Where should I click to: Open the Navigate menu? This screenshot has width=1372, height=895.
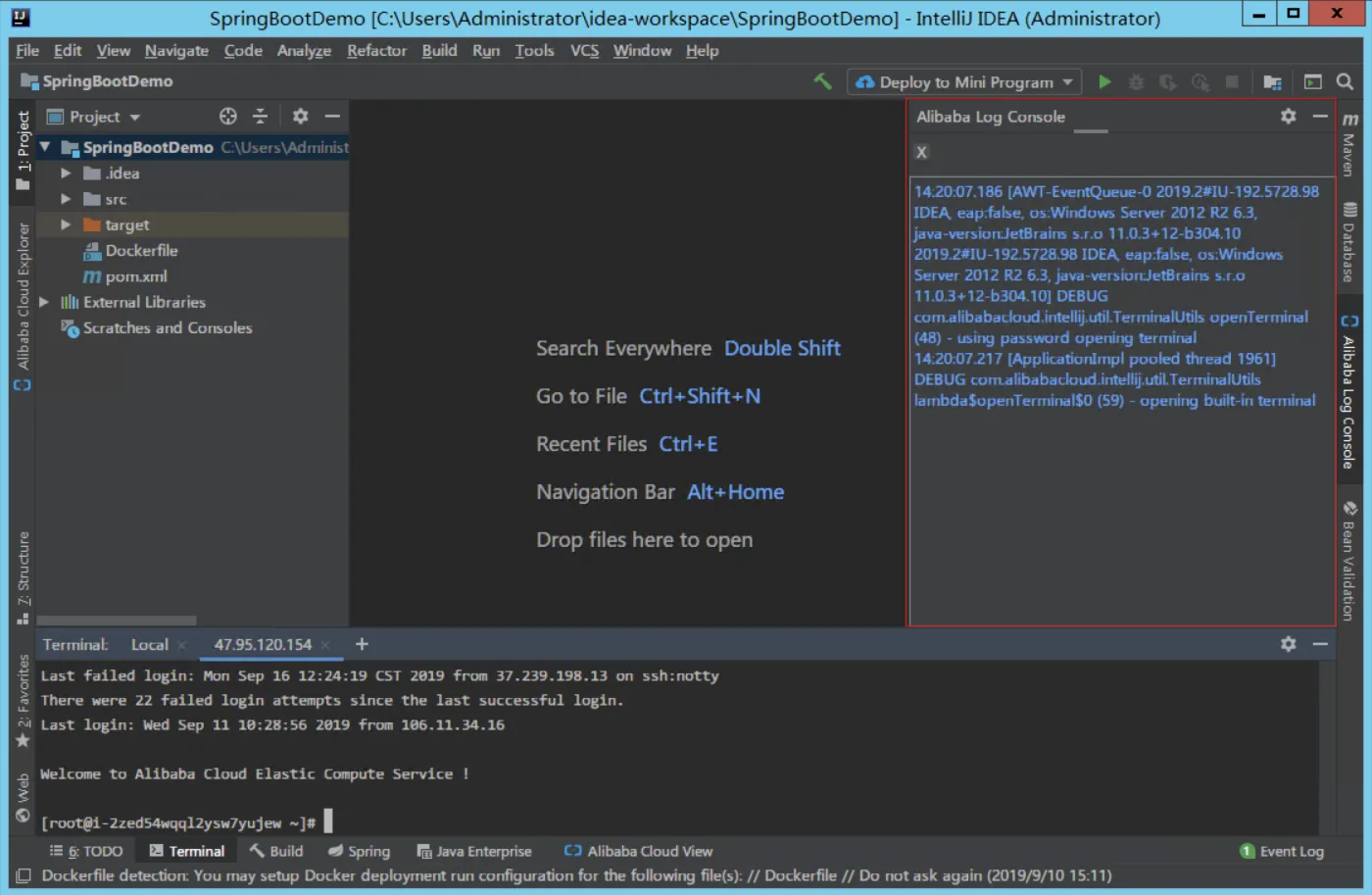click(176, 51)
